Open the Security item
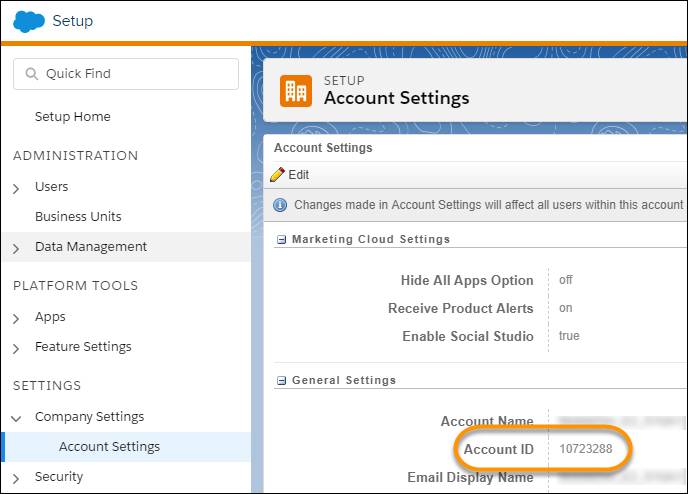This screenshot has width=688, height=494. [x=59, y=476]
